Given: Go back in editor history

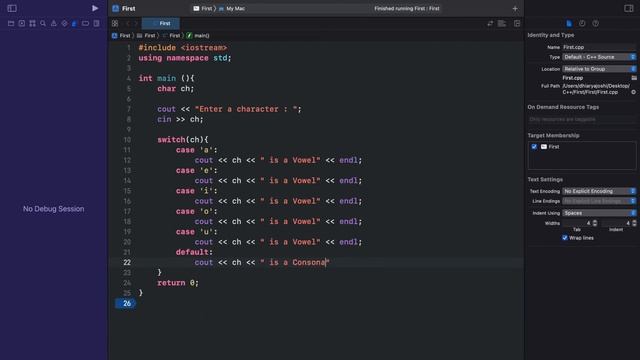Looking at the screenshot, I should [x=127, y=24].
